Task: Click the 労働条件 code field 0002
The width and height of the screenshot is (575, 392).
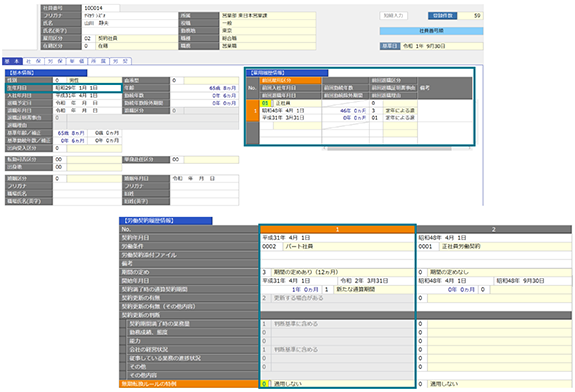Action: (x=271, y=246)
